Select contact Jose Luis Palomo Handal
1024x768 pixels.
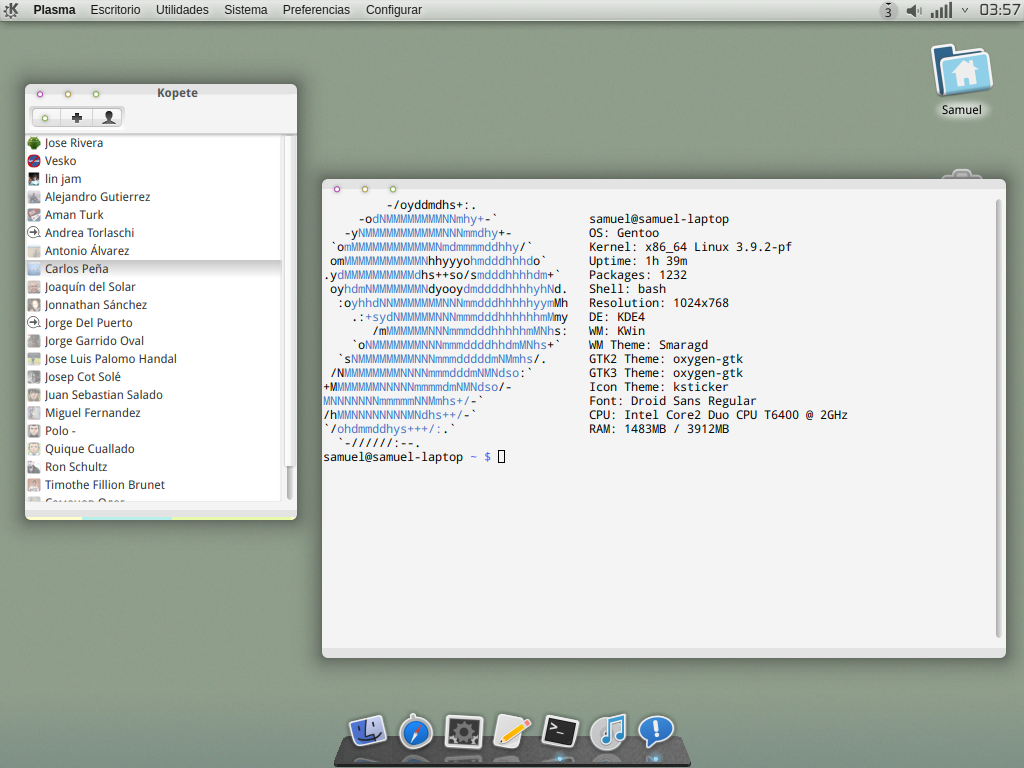coord(153,359)
